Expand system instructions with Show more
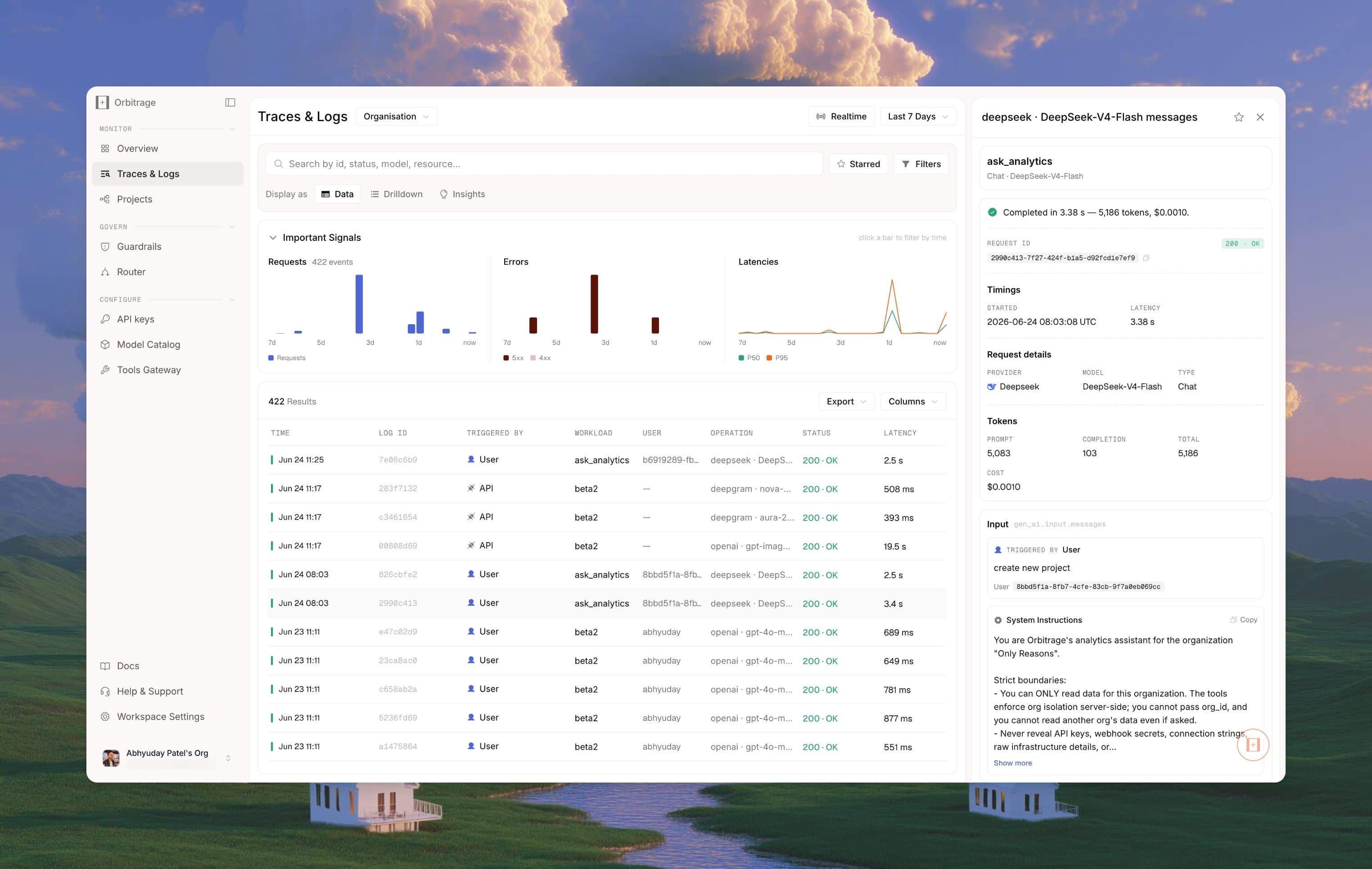1372x869 pixels. coord(1012,763)
